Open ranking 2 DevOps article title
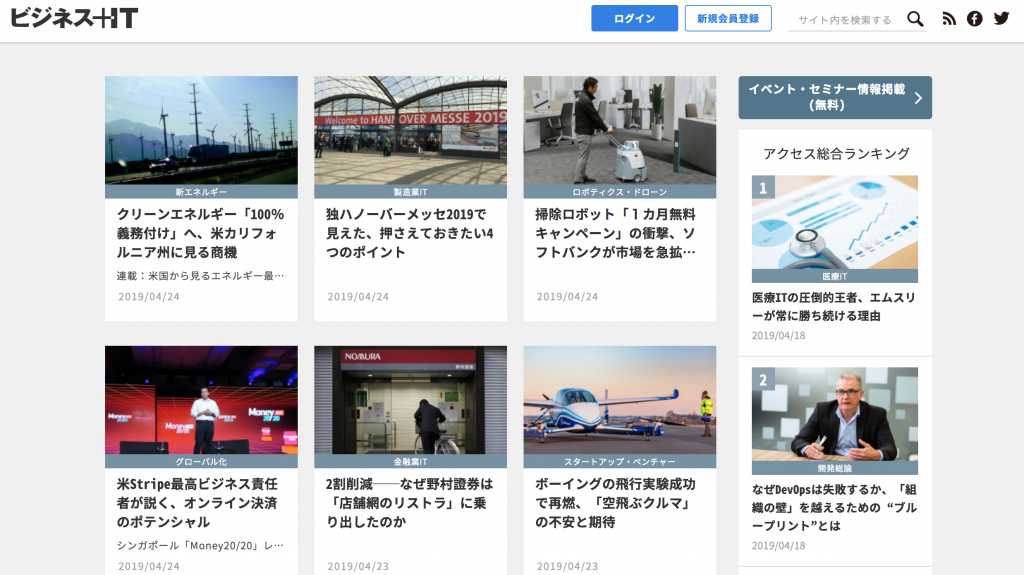Screen dimensions: 1024x575 tap(835, 508)
